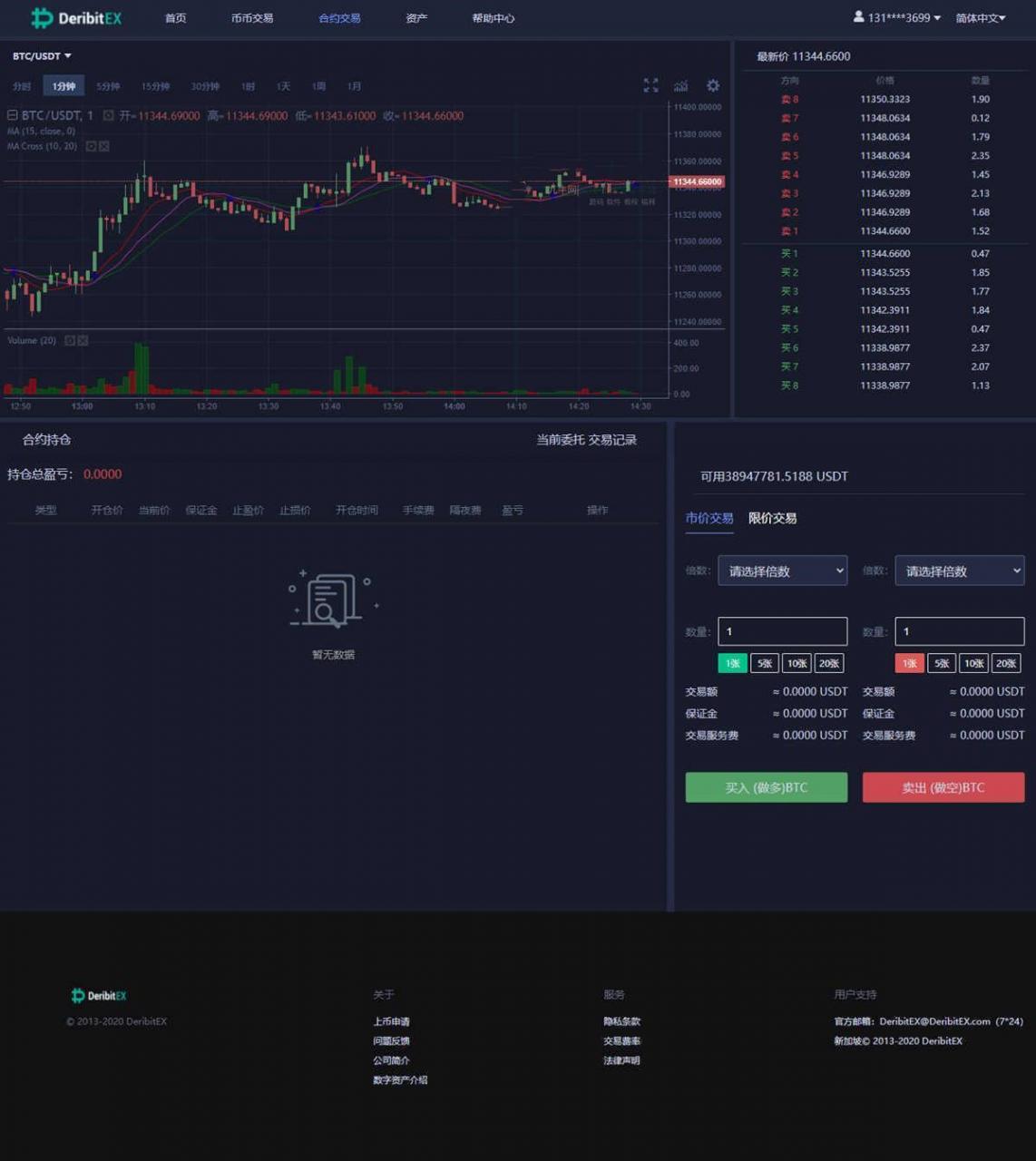Expand the chart to fullscreen
1036x1161 pixels.
pos(650,85)
